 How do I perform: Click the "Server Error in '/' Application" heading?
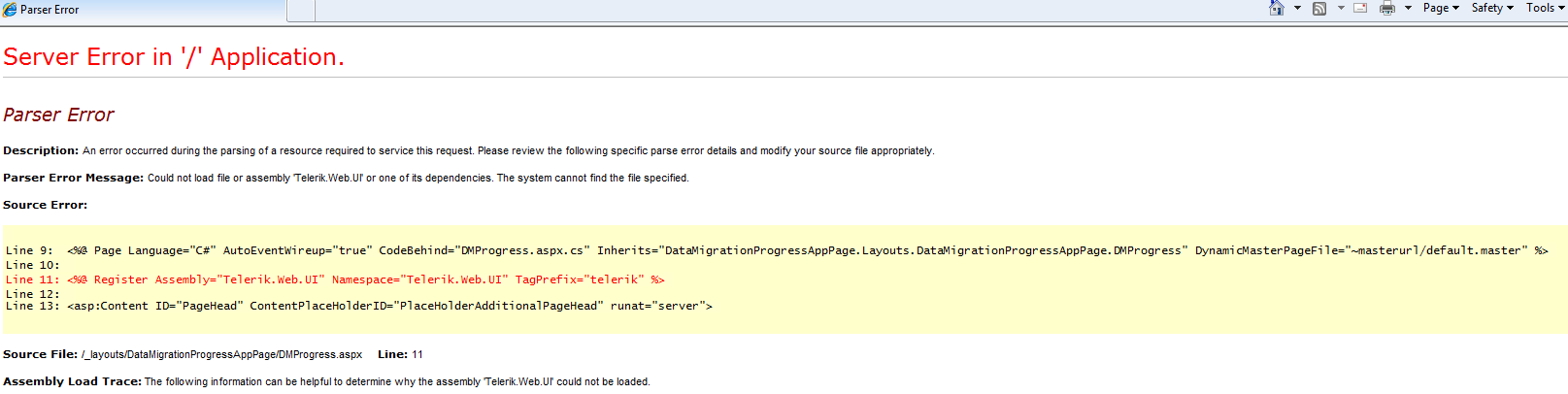pyautogui.click(x=174, y=57)
